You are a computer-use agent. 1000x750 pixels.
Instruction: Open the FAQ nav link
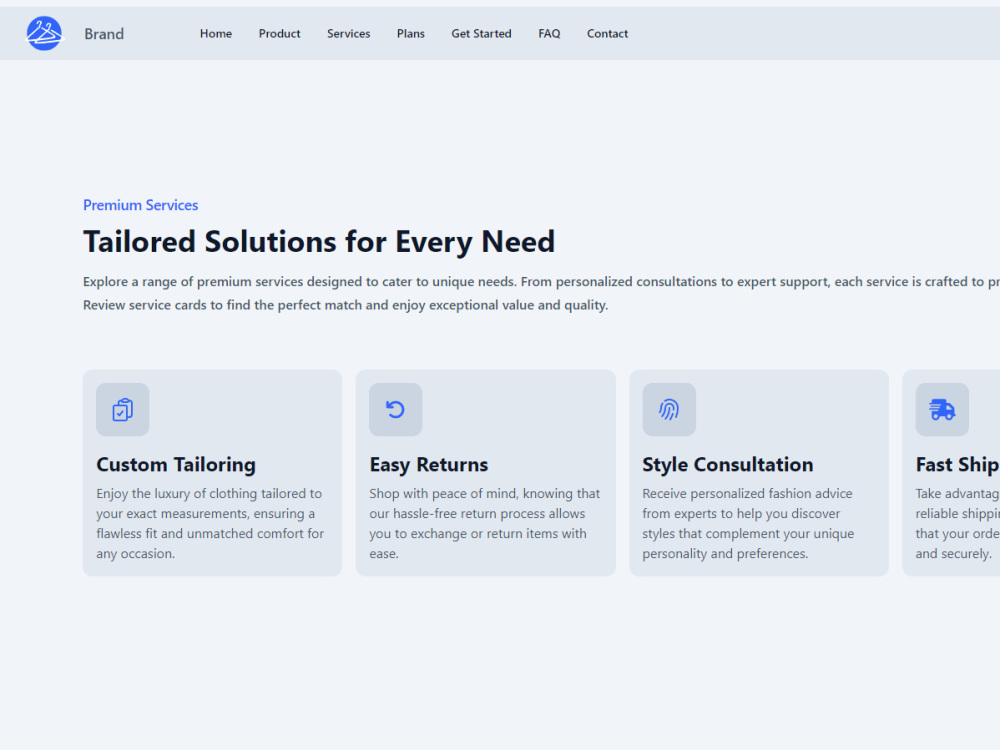point(549,33)
